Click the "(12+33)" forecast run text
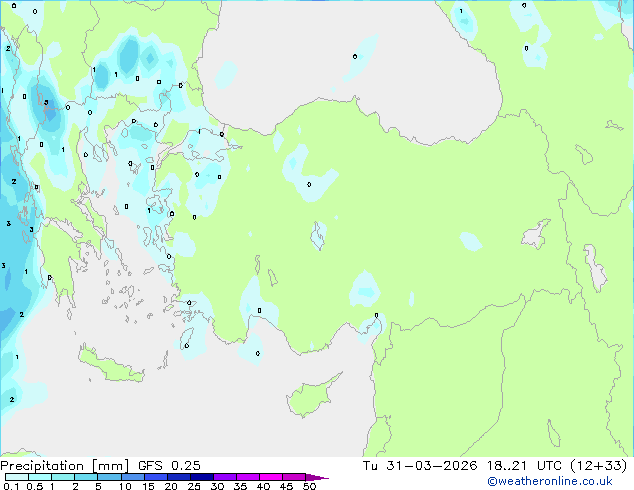 coord(598,466)
